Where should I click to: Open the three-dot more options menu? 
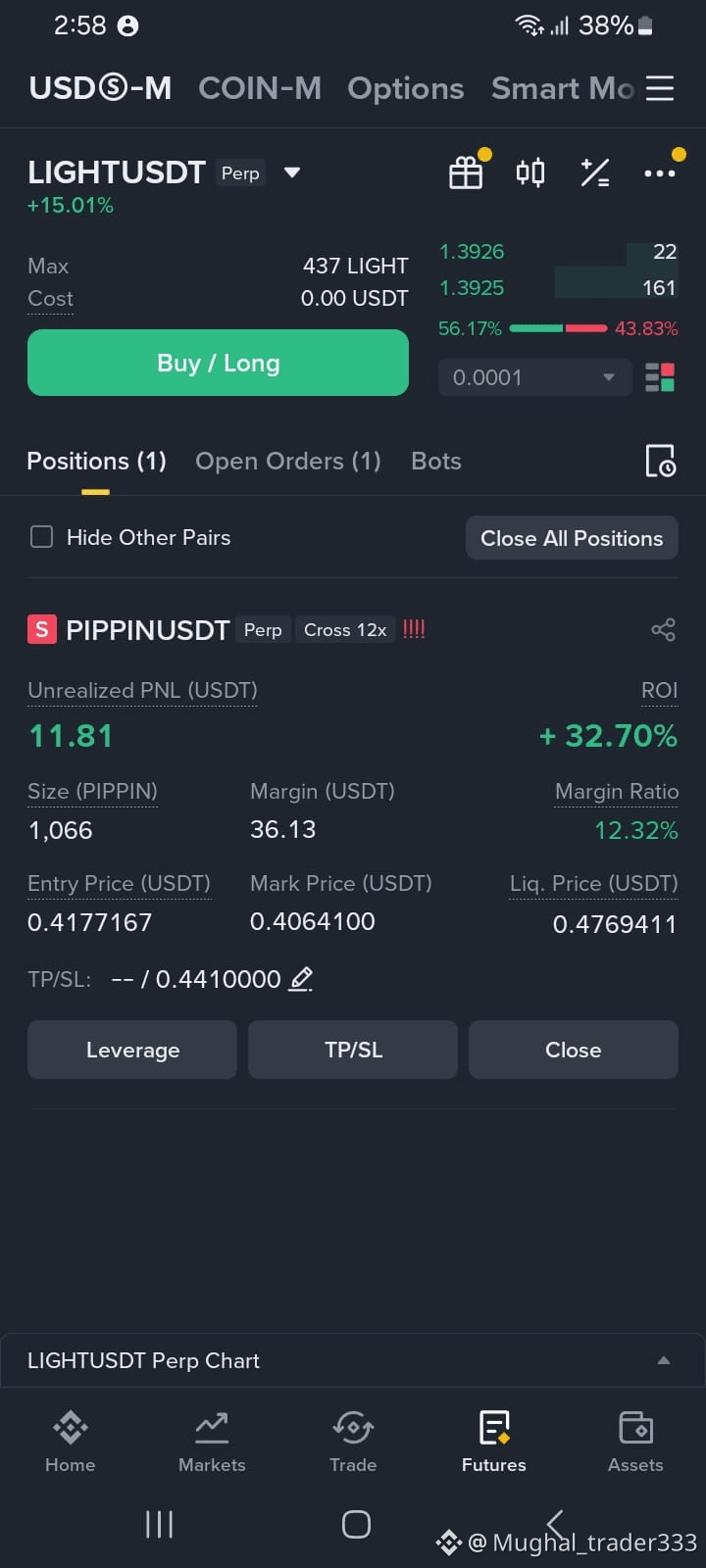660,172
